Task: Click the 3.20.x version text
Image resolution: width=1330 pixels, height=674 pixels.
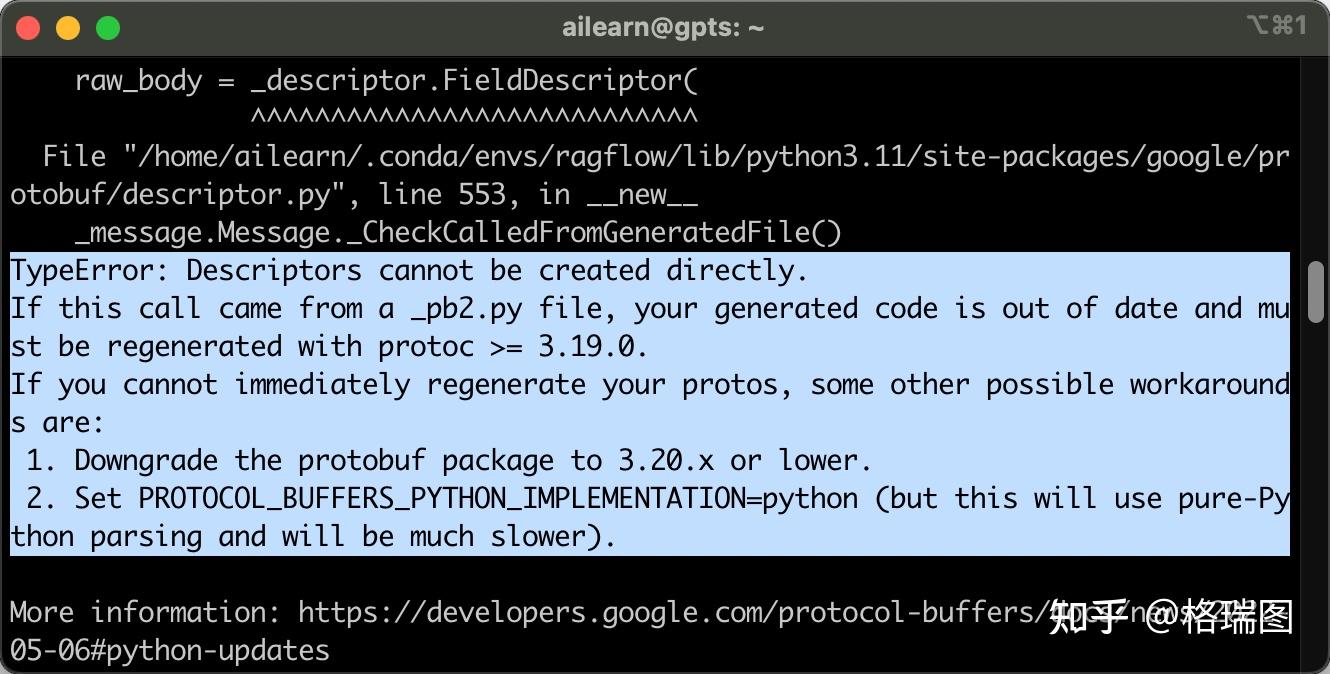Action: 666,460
